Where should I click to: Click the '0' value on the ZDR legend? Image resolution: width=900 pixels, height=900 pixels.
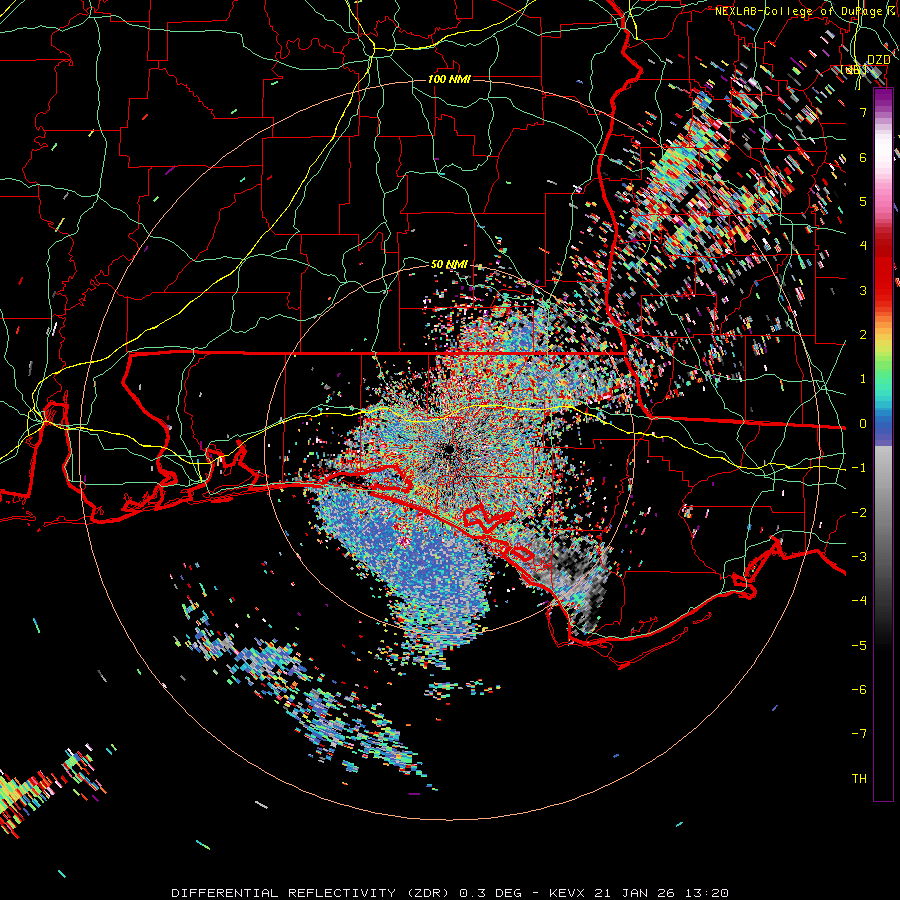pyautogui.click(x=863, y=424)
